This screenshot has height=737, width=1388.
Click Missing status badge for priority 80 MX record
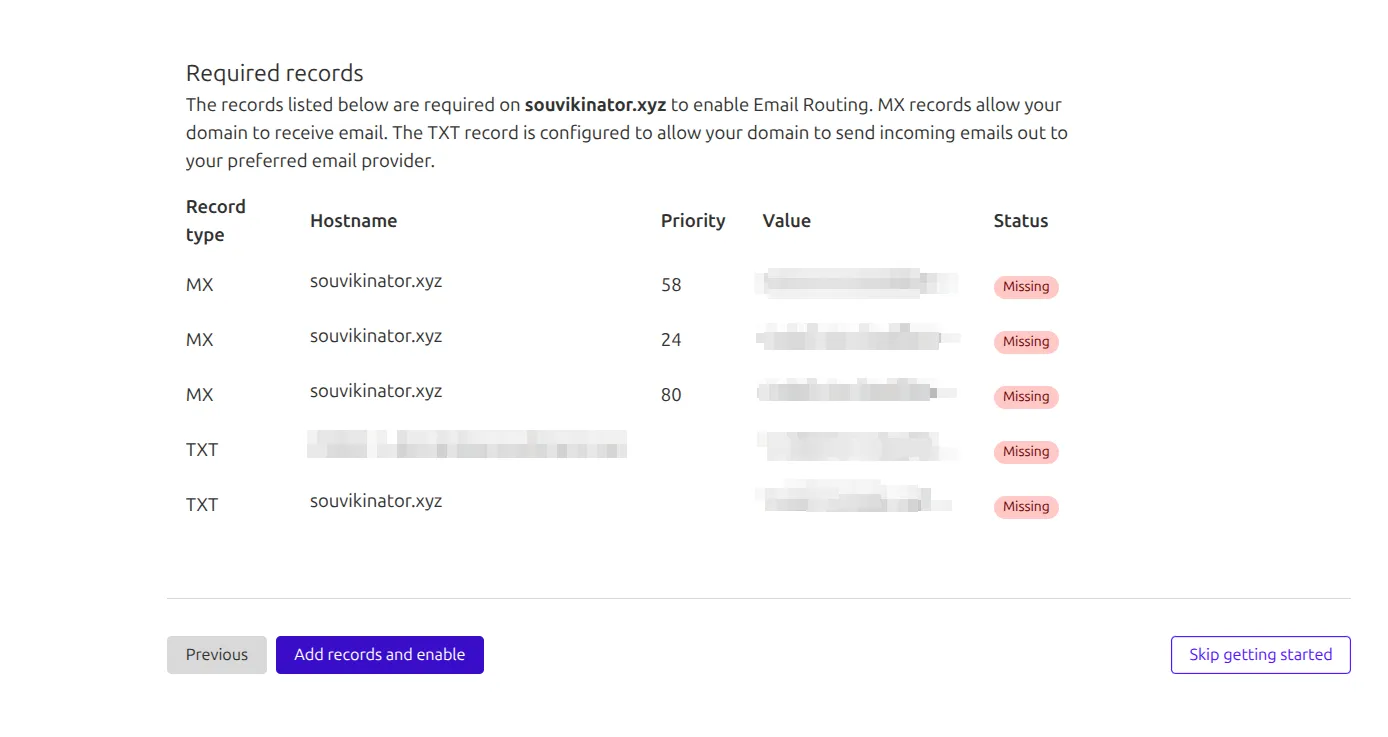1026,397
